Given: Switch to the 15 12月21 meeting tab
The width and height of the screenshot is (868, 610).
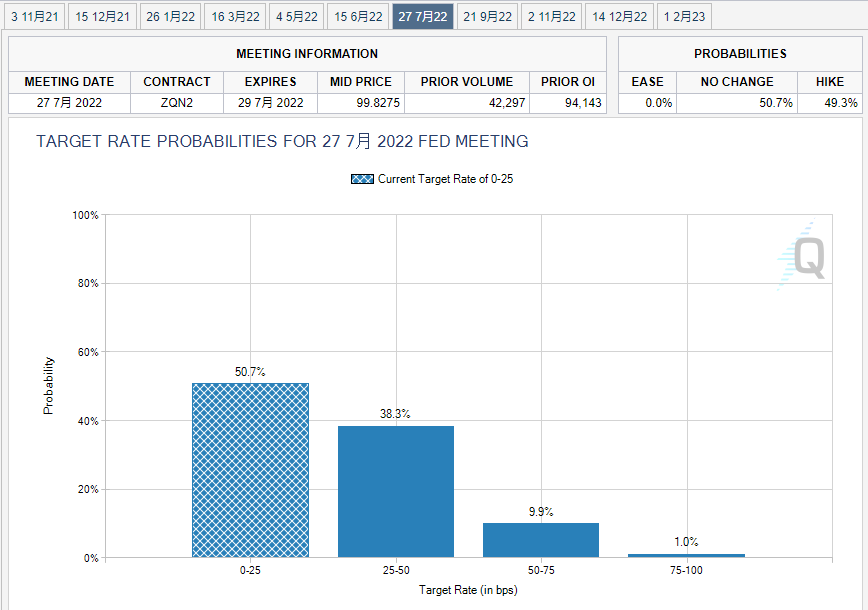Looking at the screenshot, I should pyautogui.click(x=103, y=16).
